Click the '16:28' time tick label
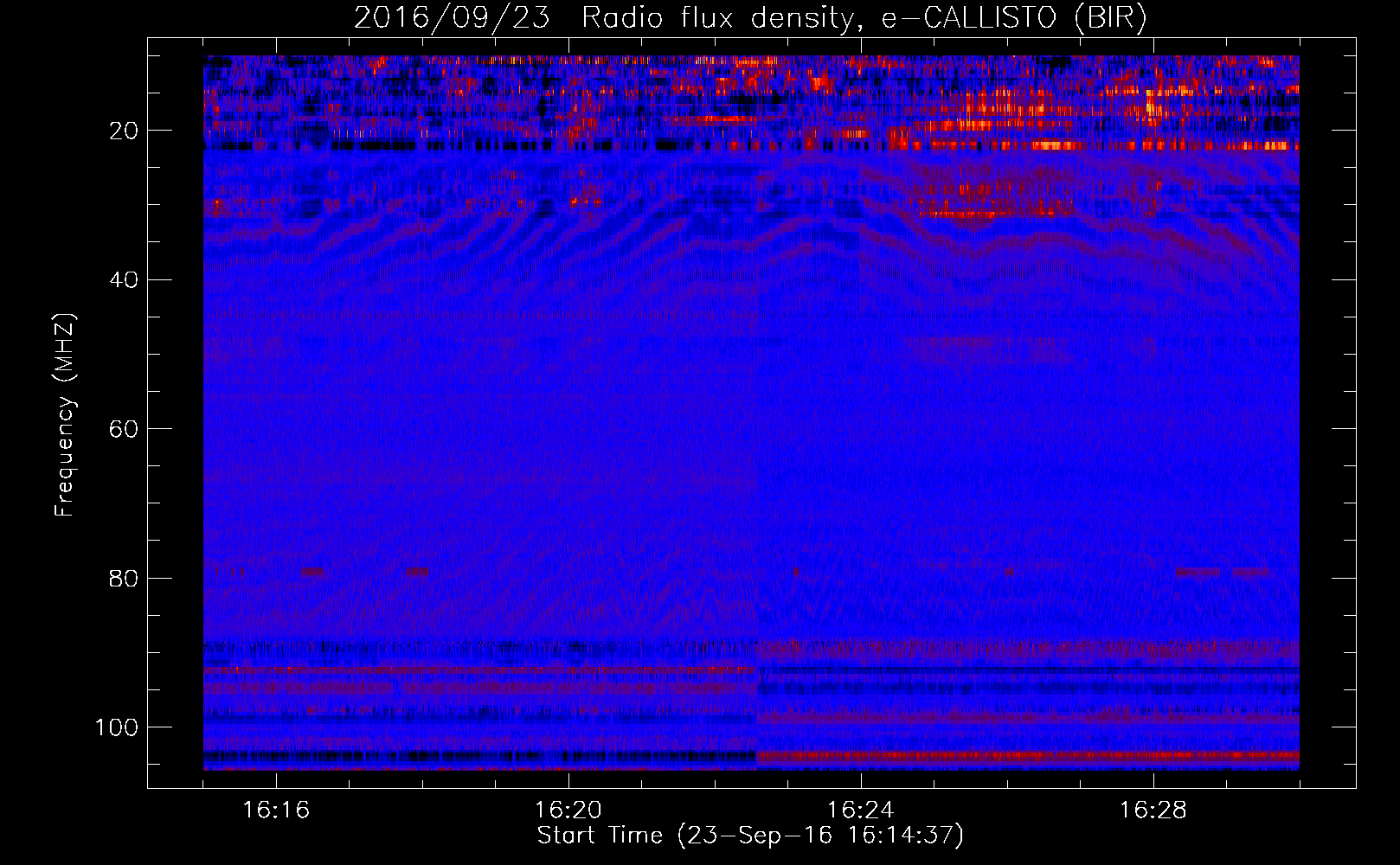The height and width of the screenshot is (865, 1400). (1153, 811)
